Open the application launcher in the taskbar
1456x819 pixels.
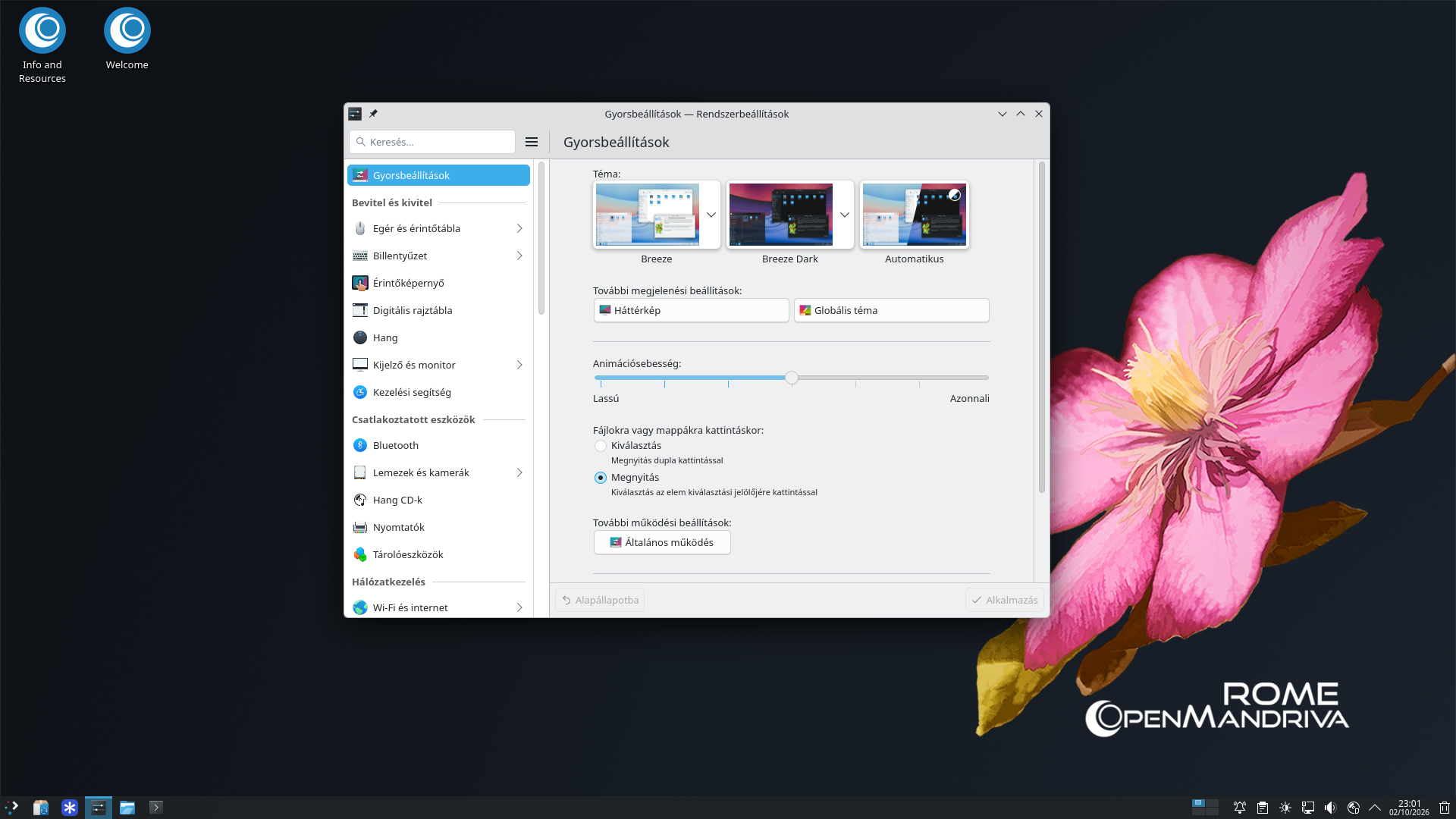[x=11, y=808]
